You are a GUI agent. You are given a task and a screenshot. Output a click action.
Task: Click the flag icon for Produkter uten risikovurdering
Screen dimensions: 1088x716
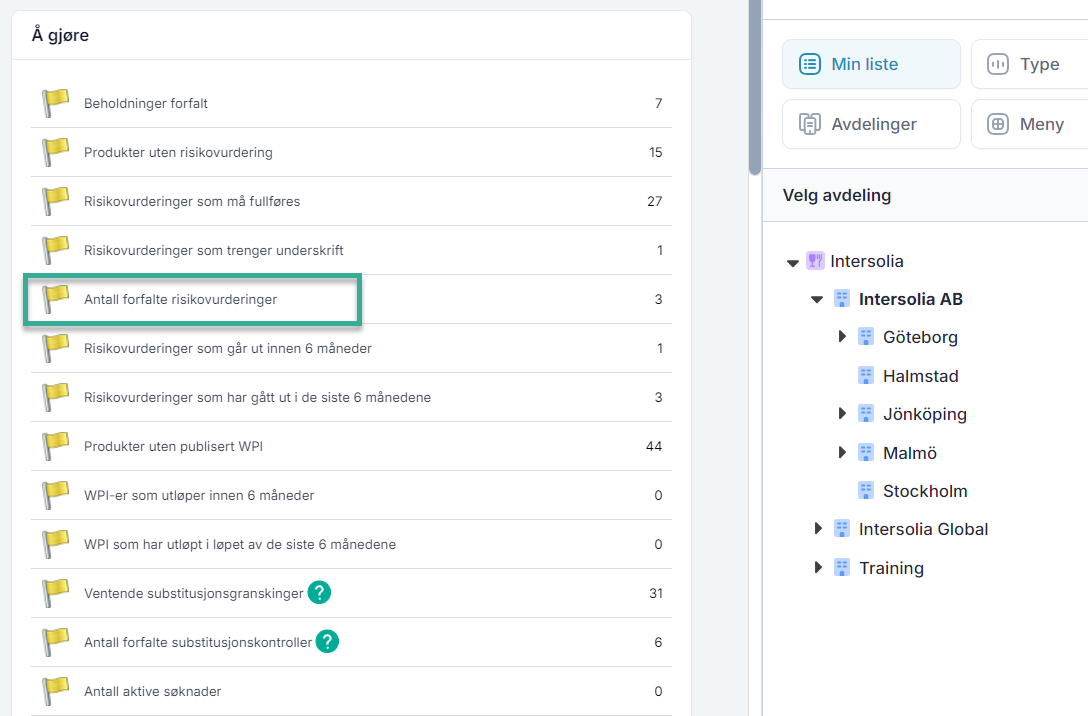click(56, 153)
